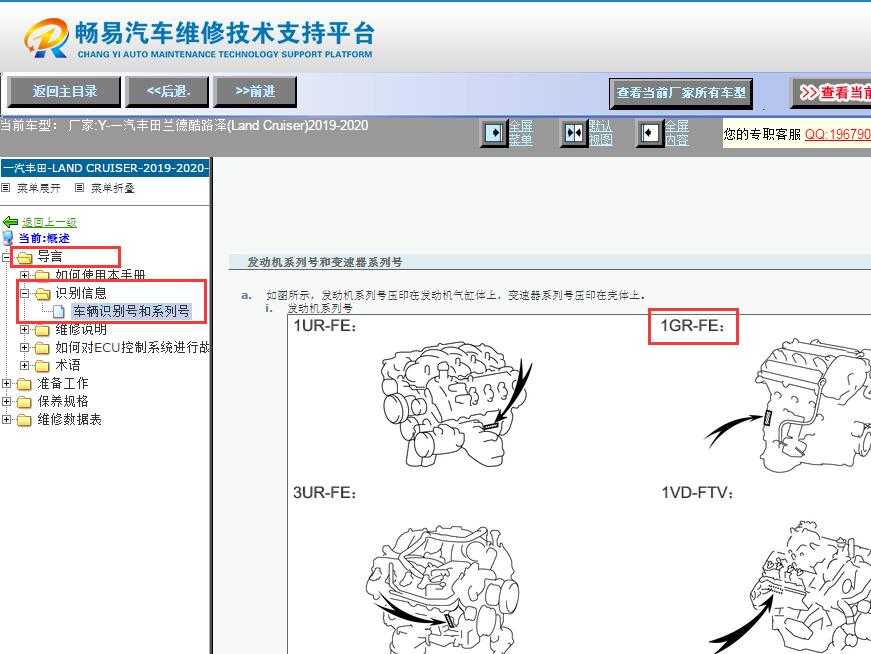871x654 pixels.
Task: Go back with the <<后退 button
Action: (x=168, y=92)
